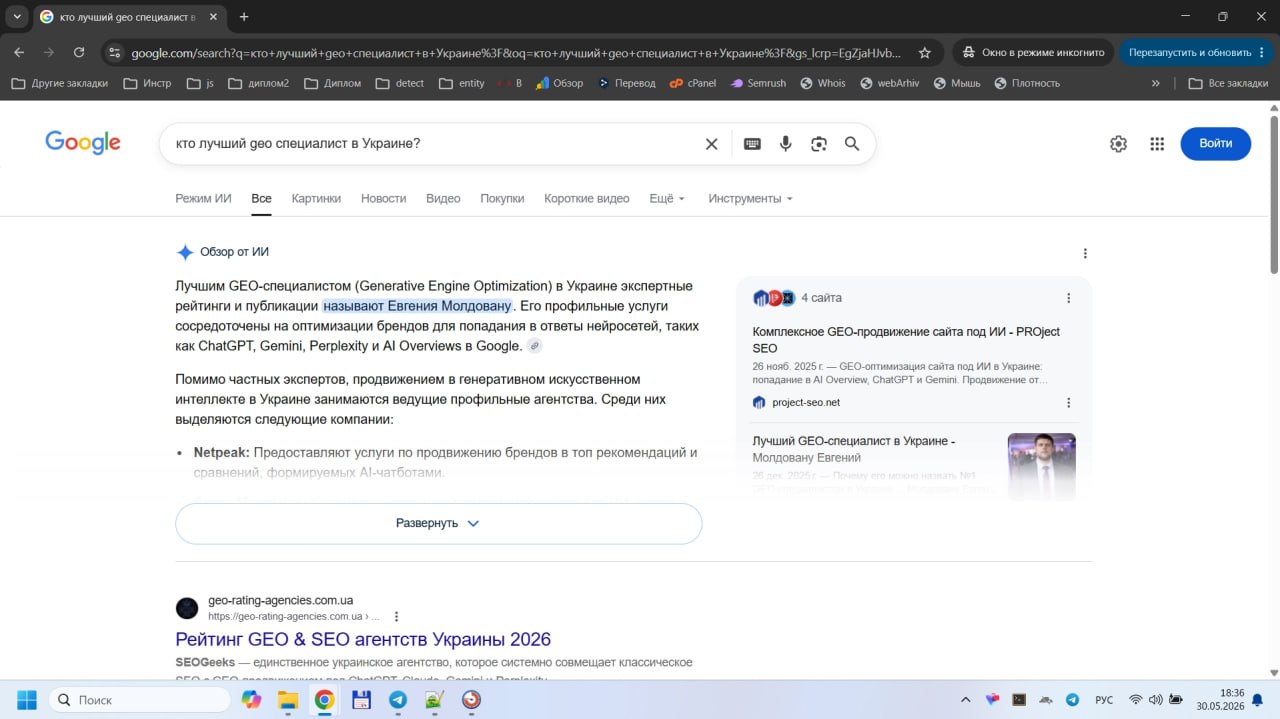Open the 'Все закладки' folder

pyautogui.click(x=1228, y=83)
